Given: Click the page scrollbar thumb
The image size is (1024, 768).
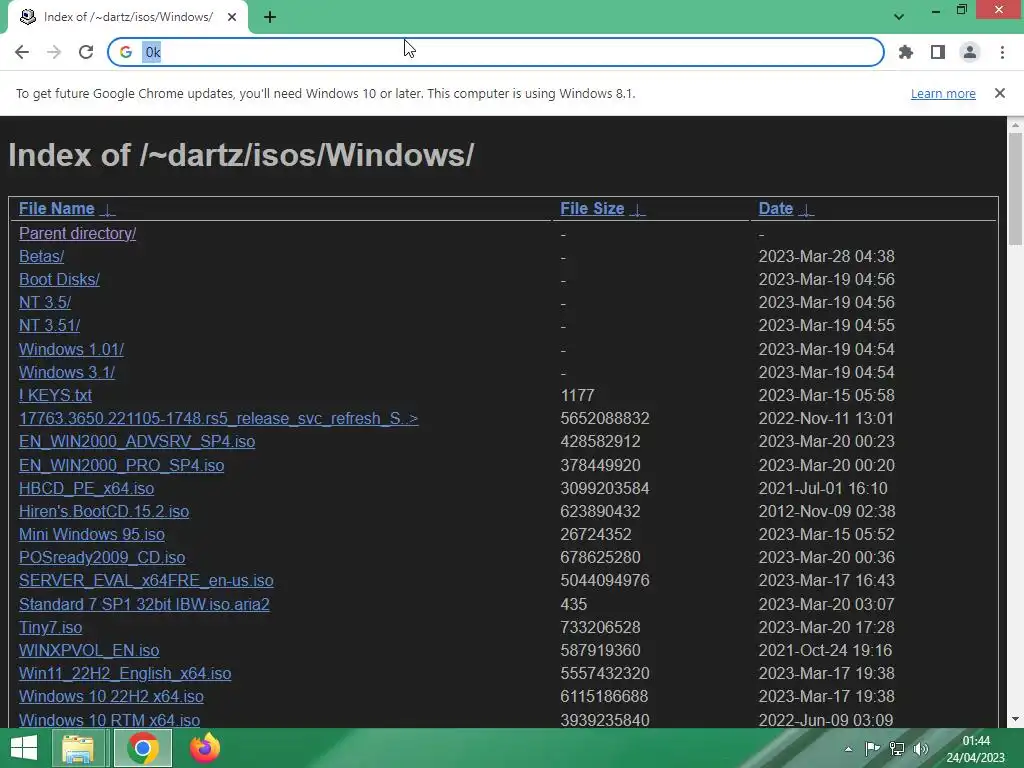Looking at the screenshot, I should (x=1015, y=189).
